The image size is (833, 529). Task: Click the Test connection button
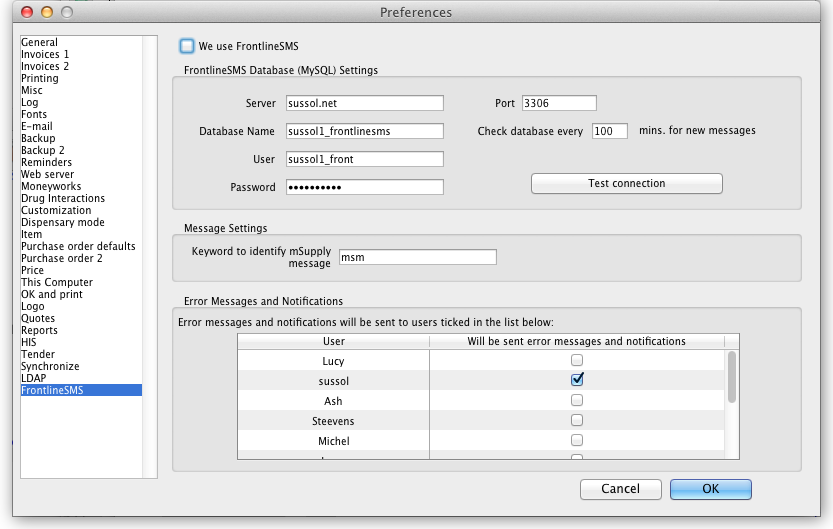(626, 184)
